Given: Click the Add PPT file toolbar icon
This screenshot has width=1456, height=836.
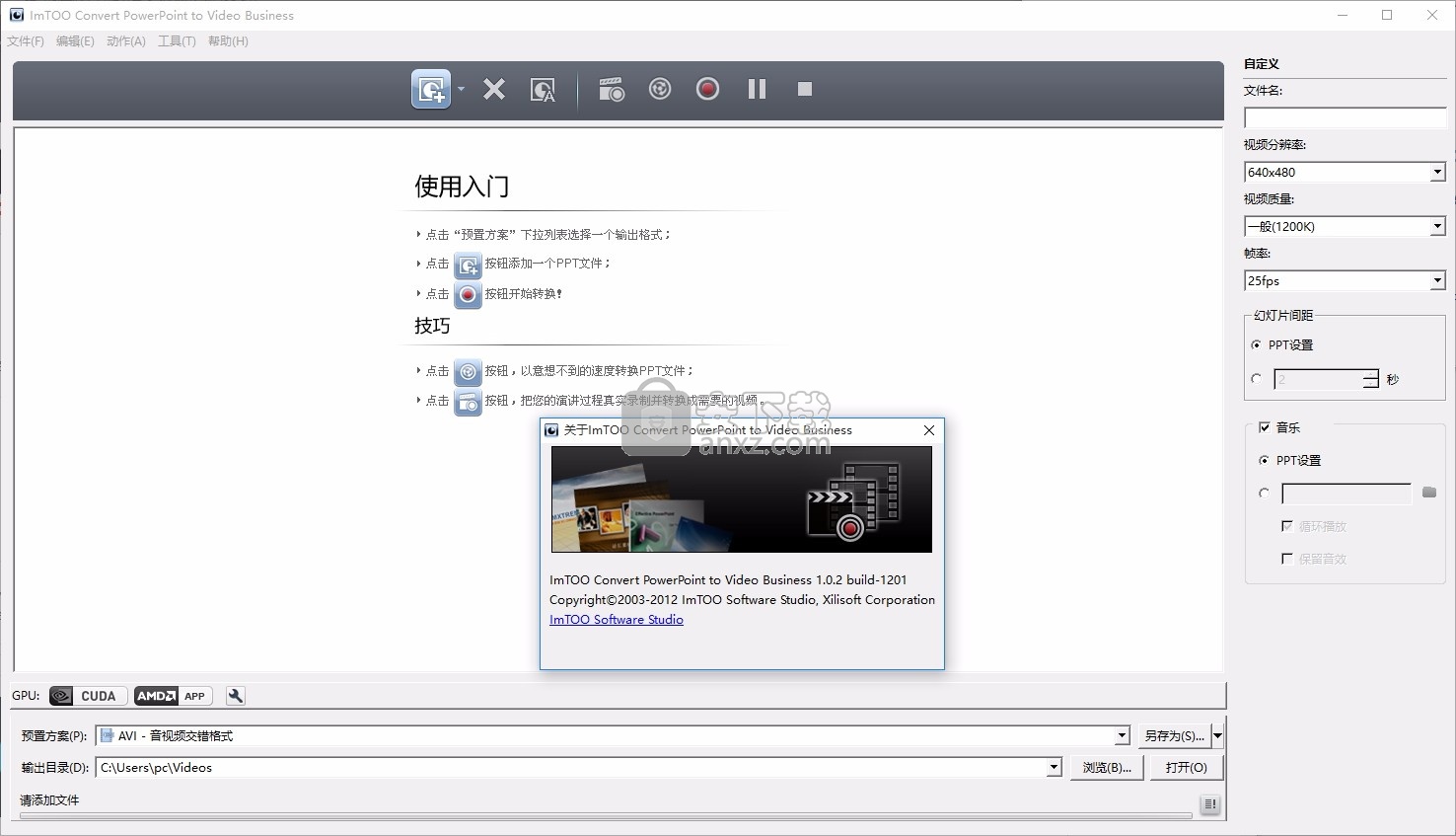Looking at the screenshot, I should [430, 90].
